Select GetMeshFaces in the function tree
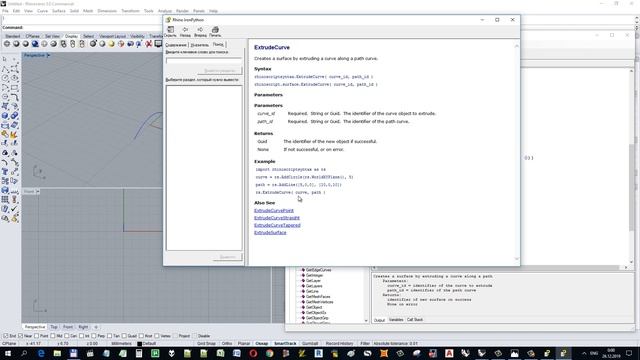This screenshot has height=360, width=640. [x=318, y=297]
